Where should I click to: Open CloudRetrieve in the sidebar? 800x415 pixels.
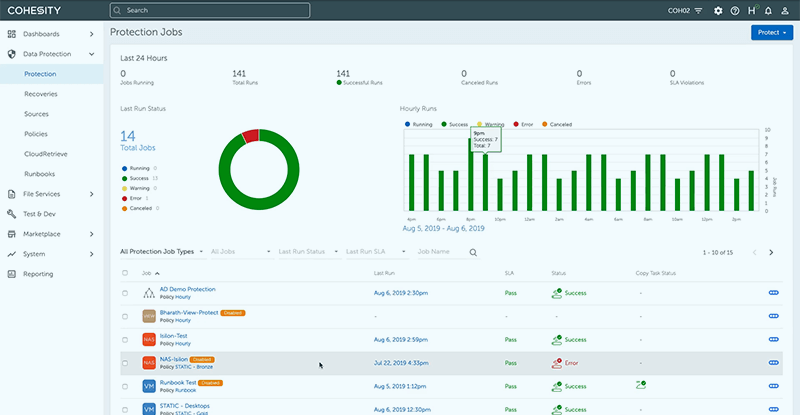(x=45, y=154)
